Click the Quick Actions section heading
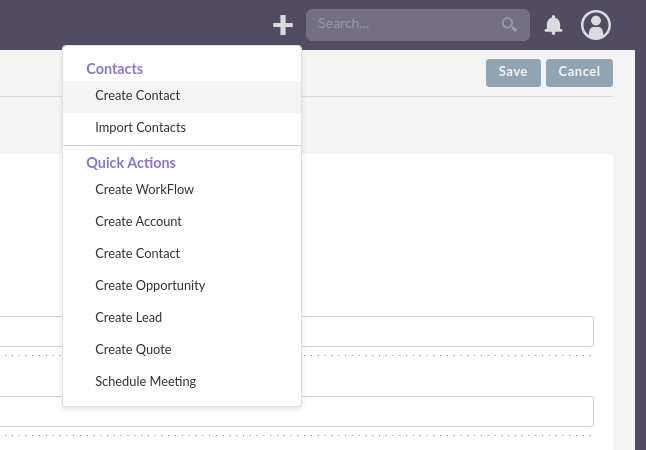The width and height of the screenshot is (646, 450). point(130,163)
